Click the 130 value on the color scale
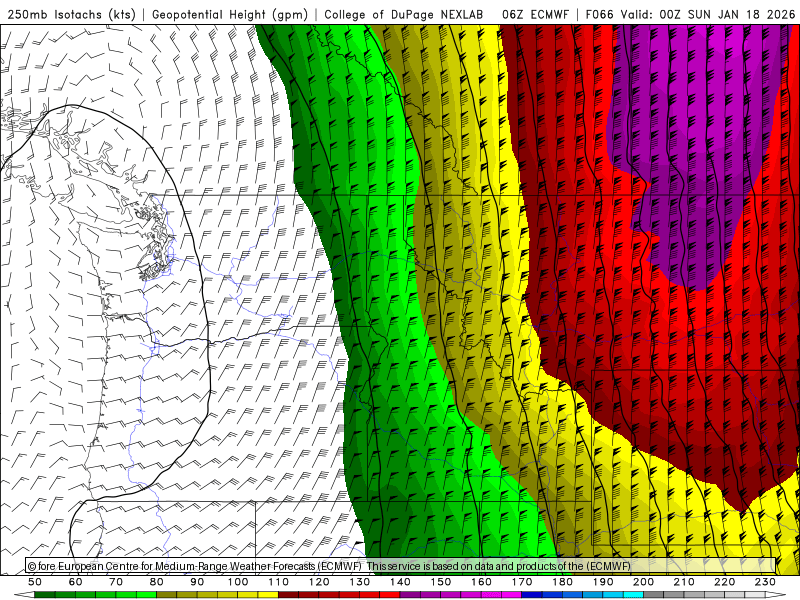This screenshot has width=800, height=600. pos(360,582)
